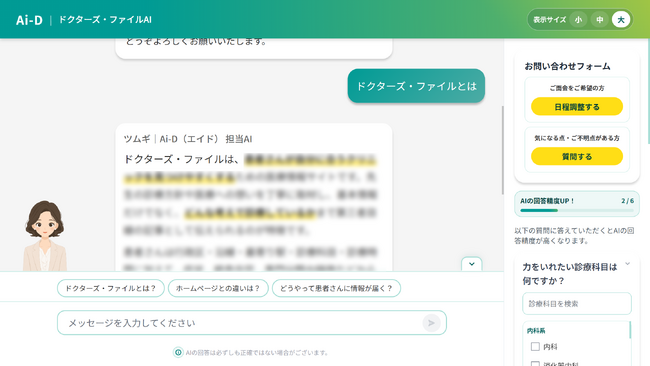Screen dimensions: 650x366
Task: Click the ドクターズ・ファイルAI header title
Action: click(105, 19)
